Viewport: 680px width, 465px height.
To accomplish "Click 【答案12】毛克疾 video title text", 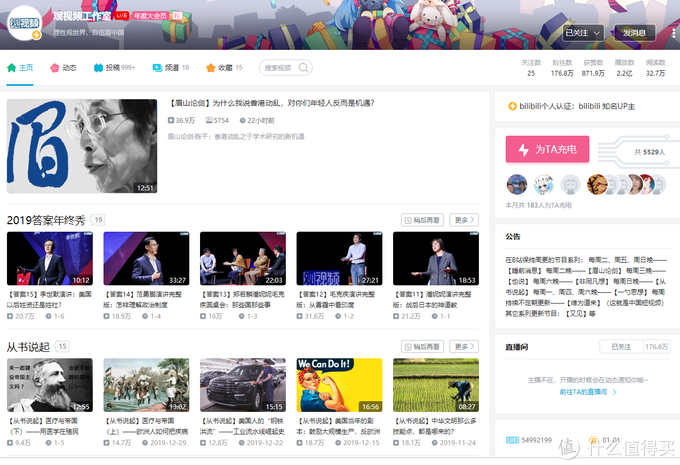I will point(336,299).
